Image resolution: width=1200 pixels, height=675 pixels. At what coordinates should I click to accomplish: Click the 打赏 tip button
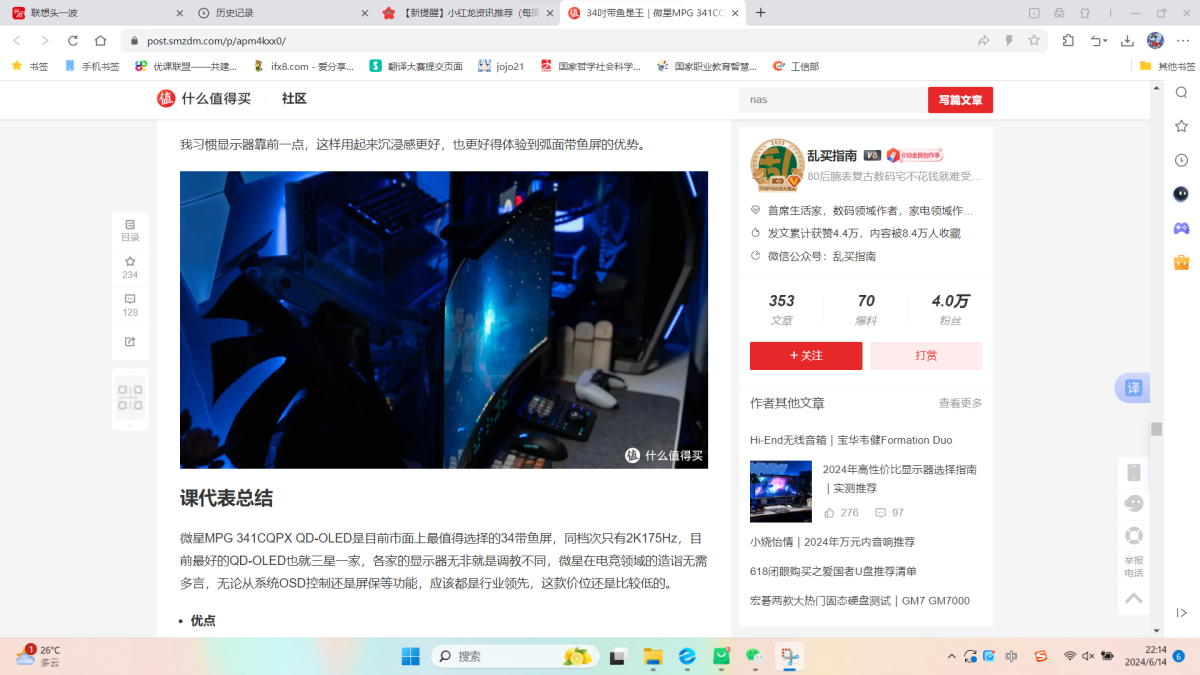pyautogui.click(x=926, y=356)
